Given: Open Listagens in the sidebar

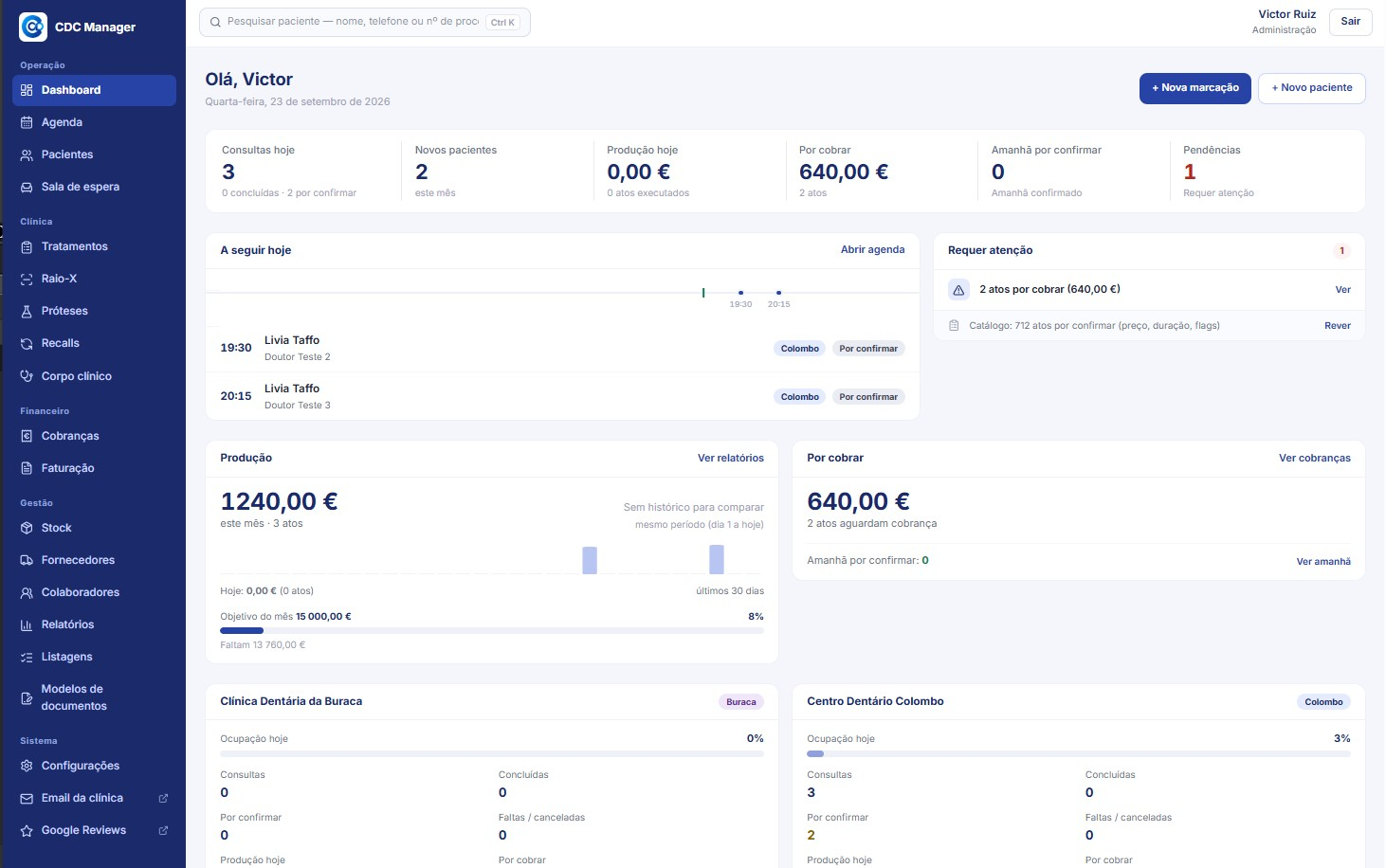Looking at the screenshot, I should click(94, 657).
